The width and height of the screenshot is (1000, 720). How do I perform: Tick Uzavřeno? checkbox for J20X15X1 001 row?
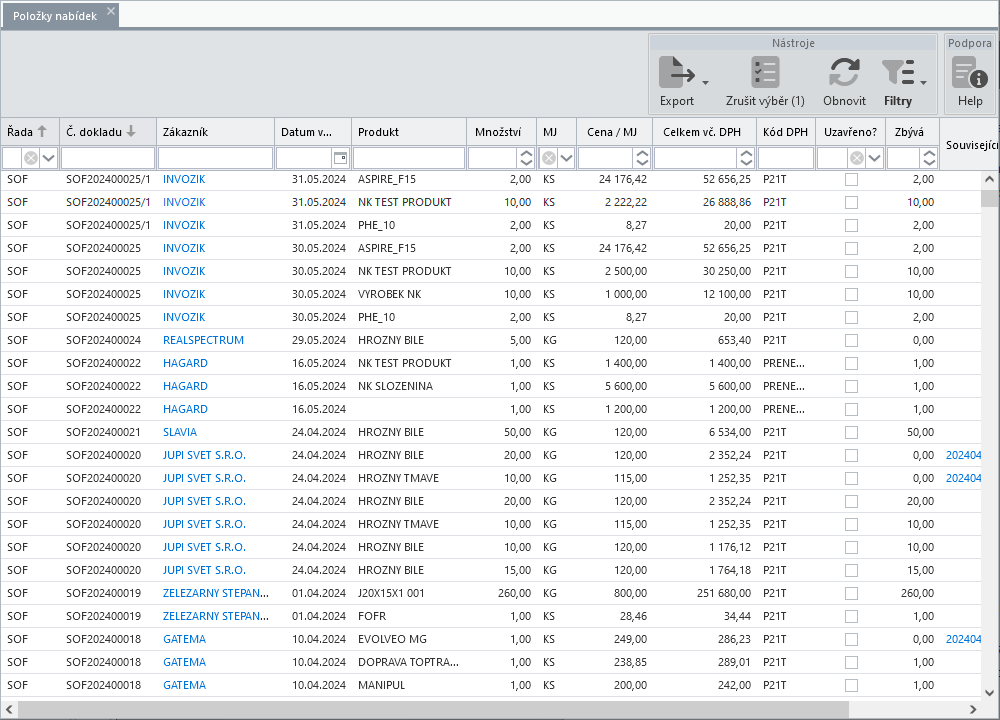click(x=851, y=593)
